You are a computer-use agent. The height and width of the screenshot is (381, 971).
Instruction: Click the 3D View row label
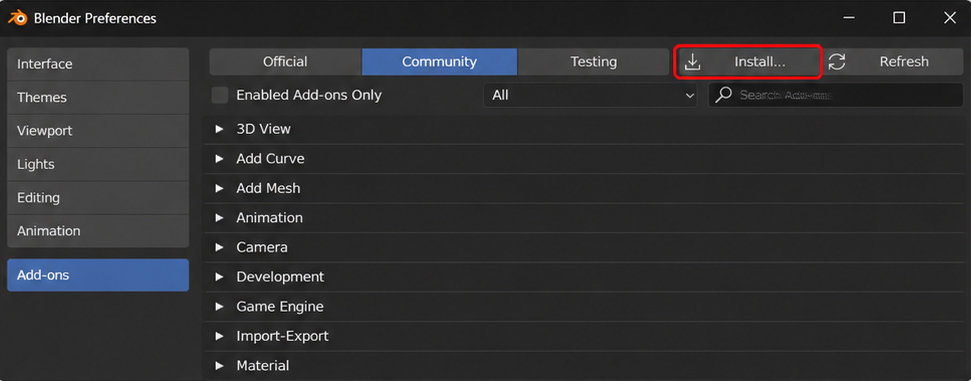(263, 129)
